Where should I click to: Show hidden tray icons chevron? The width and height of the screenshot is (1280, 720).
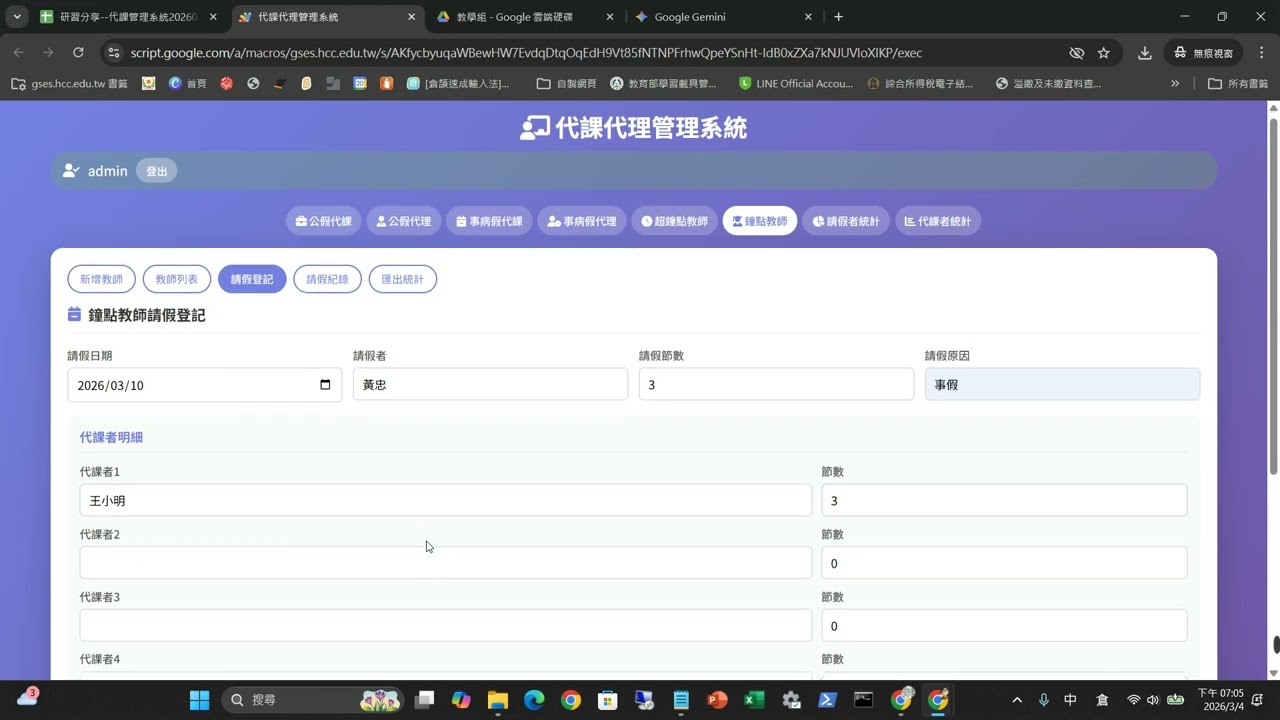point(1017,700)
